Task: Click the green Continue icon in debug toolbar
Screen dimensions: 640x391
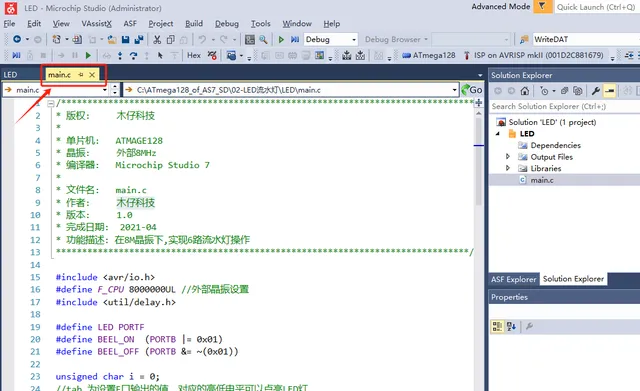Action: 88,55
